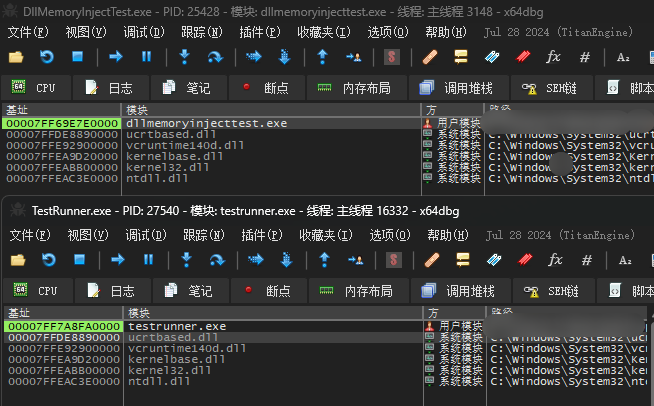Switch to CPU tab in TestRunner window
The image size is (654, 406).
coord(38,291)
